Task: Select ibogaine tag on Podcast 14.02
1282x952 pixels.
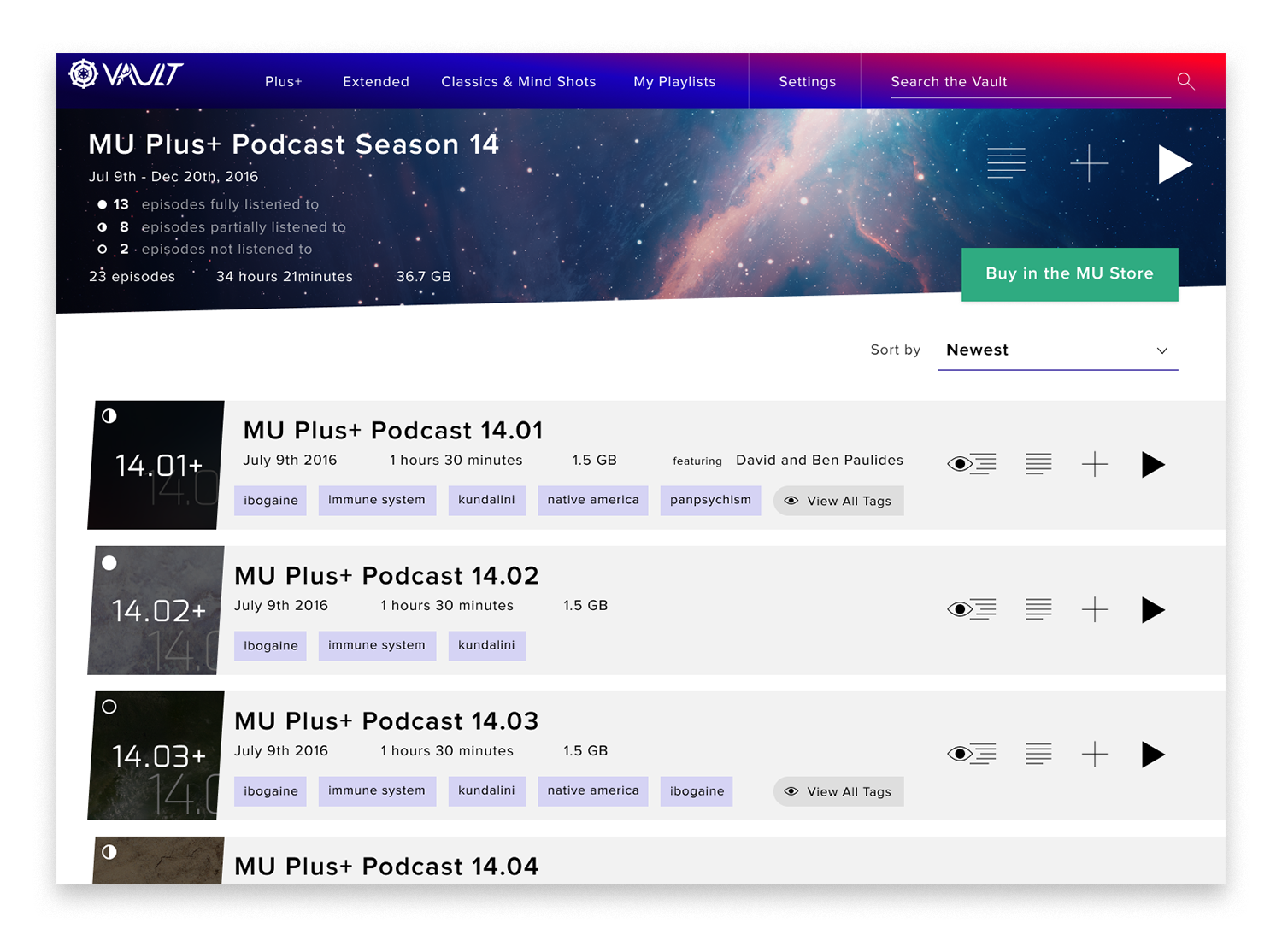Action: click(x=271, y=645)
